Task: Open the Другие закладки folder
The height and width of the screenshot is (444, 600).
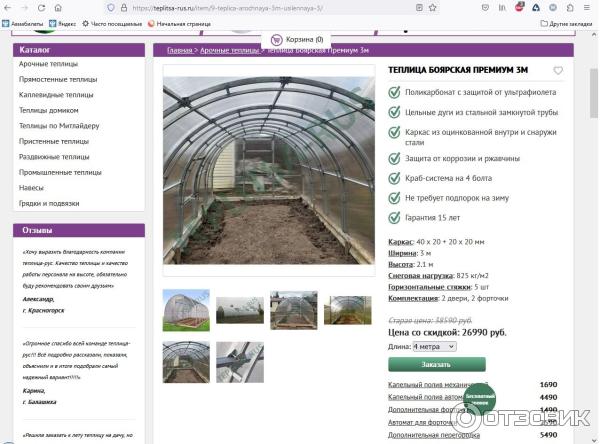Action: [x=566, y=24]
